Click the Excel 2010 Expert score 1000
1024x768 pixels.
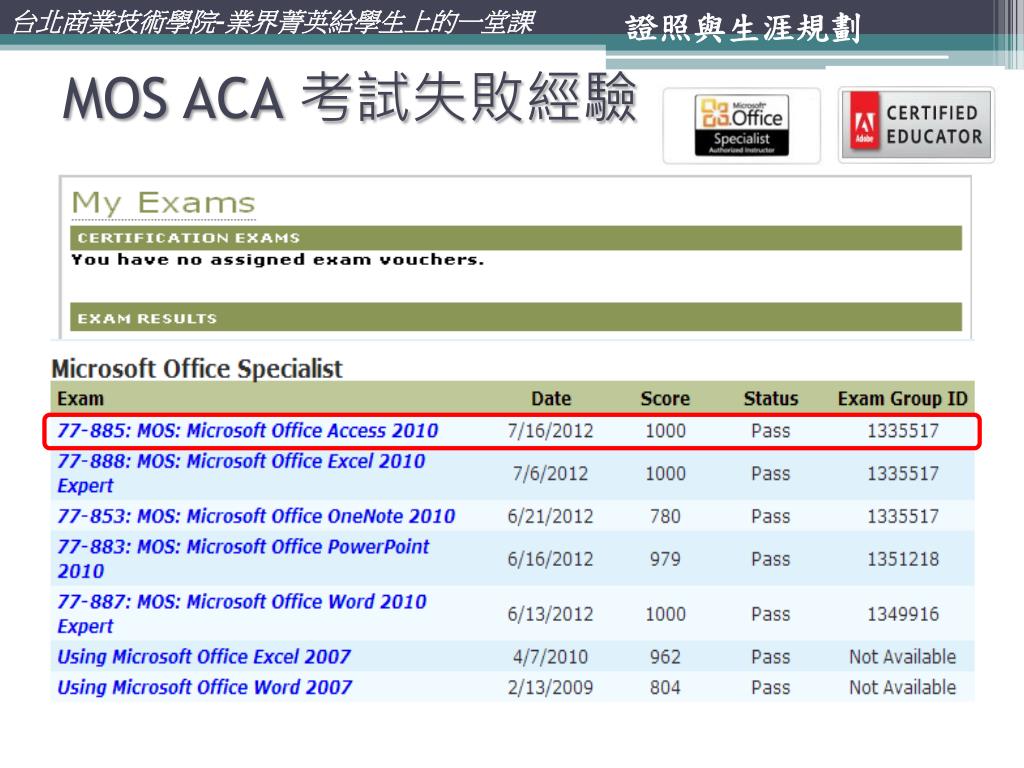pyautogui.click(x=665, y=473)
